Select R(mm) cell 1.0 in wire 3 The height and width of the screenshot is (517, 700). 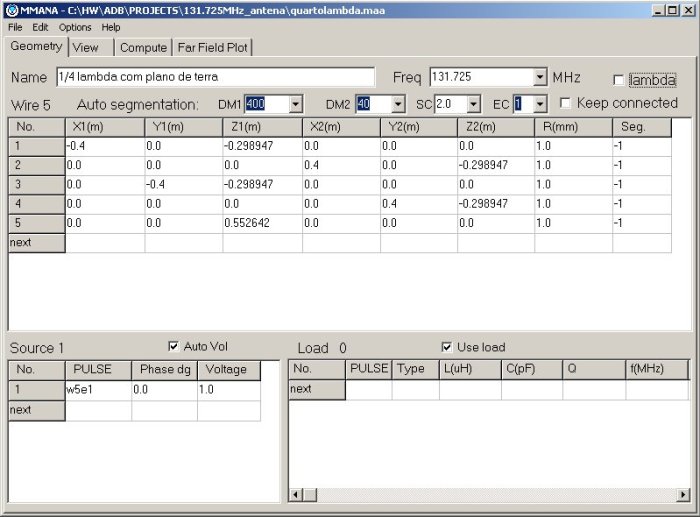tap(573, 185)
